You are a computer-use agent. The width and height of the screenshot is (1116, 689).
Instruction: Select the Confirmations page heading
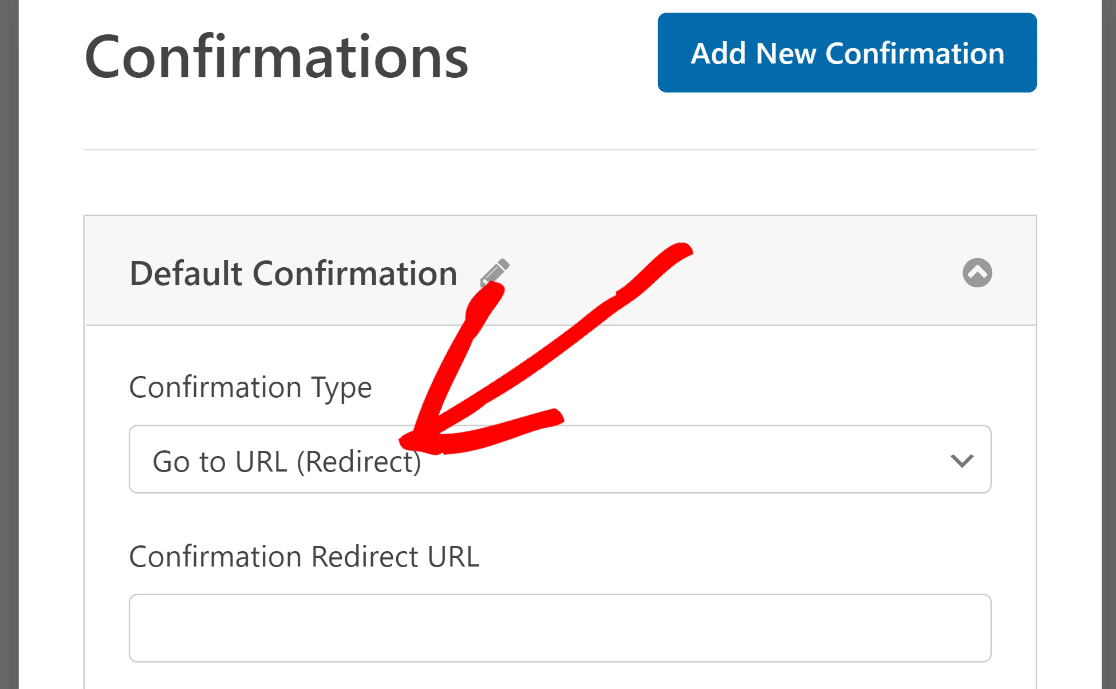click(276, 57)
